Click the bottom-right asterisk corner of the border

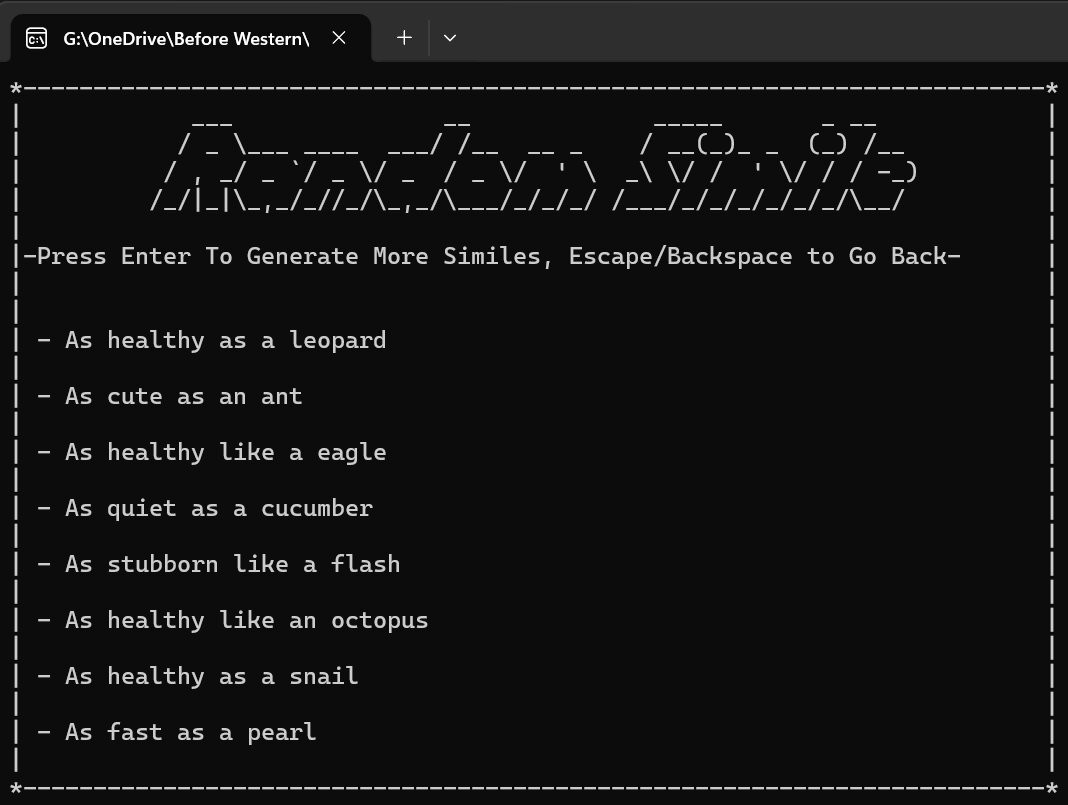[1052, 788]
